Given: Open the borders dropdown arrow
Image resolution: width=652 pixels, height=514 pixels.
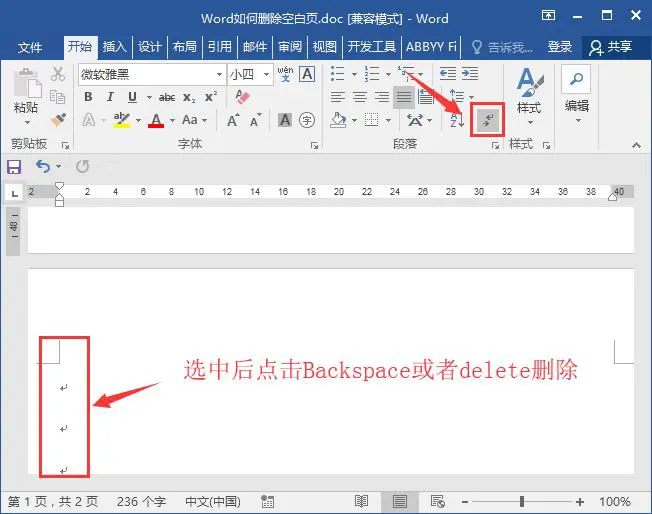Looking at the screenshot, I should click(388, 121).
